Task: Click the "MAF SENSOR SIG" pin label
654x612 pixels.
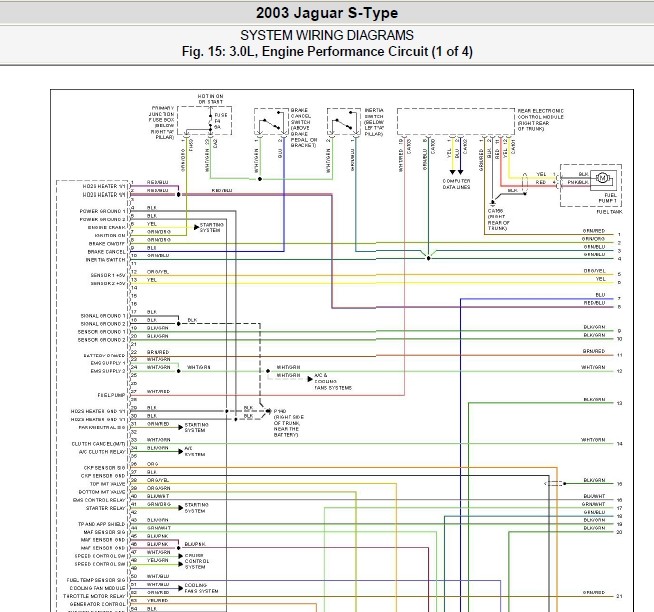Action: [104, 532]
